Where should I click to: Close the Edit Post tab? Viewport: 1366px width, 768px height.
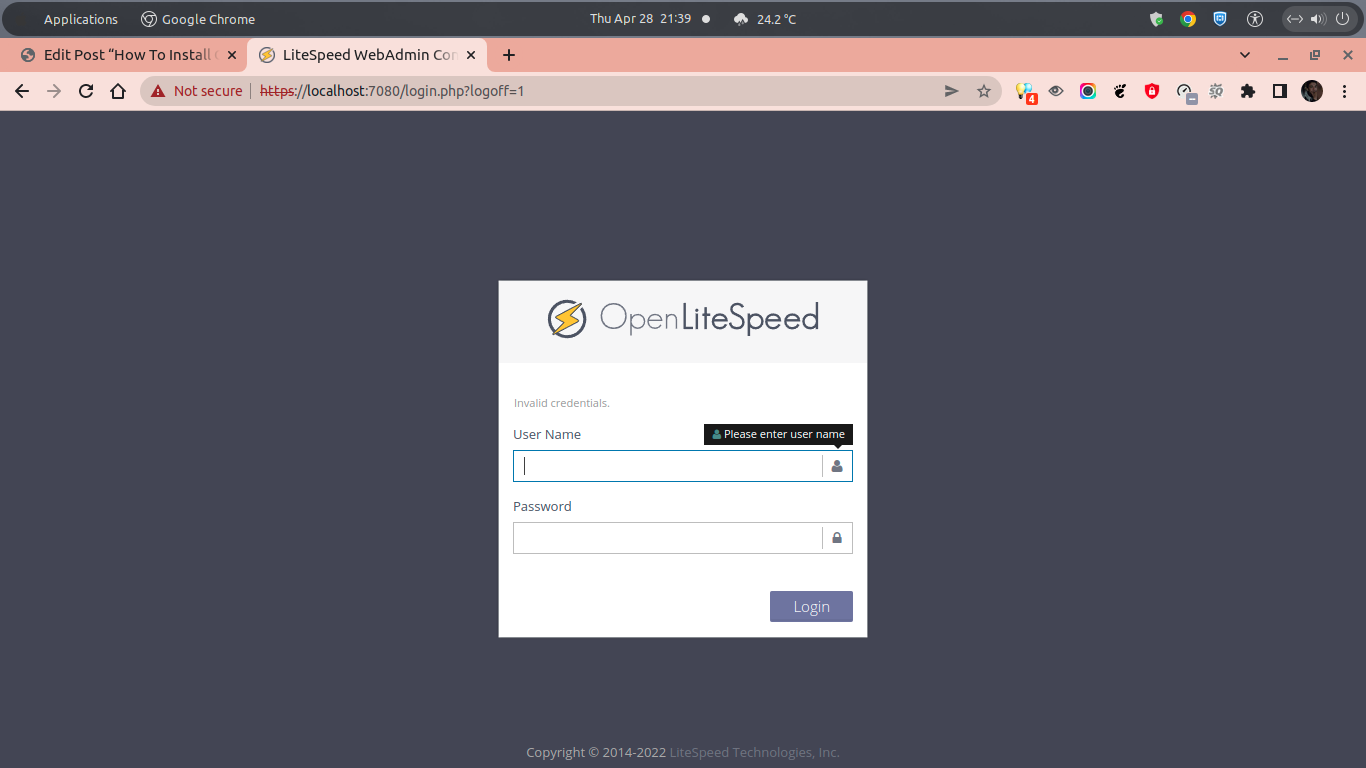coord(232,55)
